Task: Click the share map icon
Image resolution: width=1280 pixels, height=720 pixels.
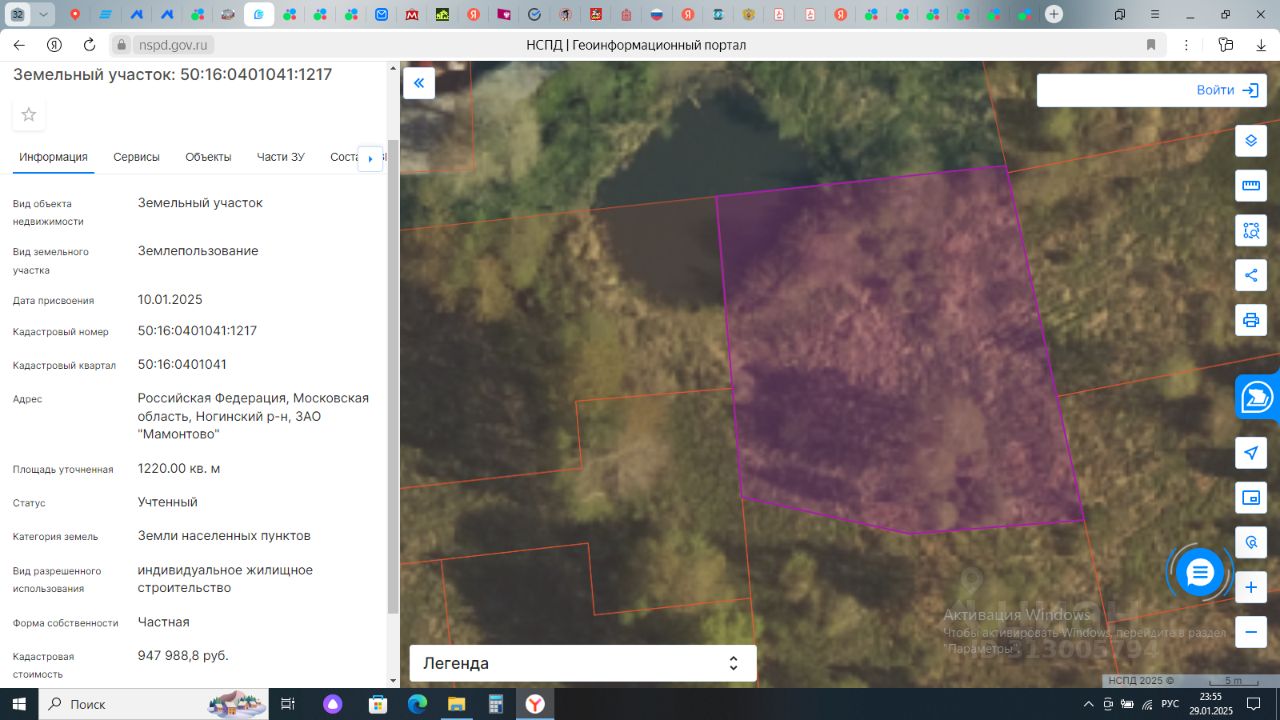Action: click(1250, 275)
